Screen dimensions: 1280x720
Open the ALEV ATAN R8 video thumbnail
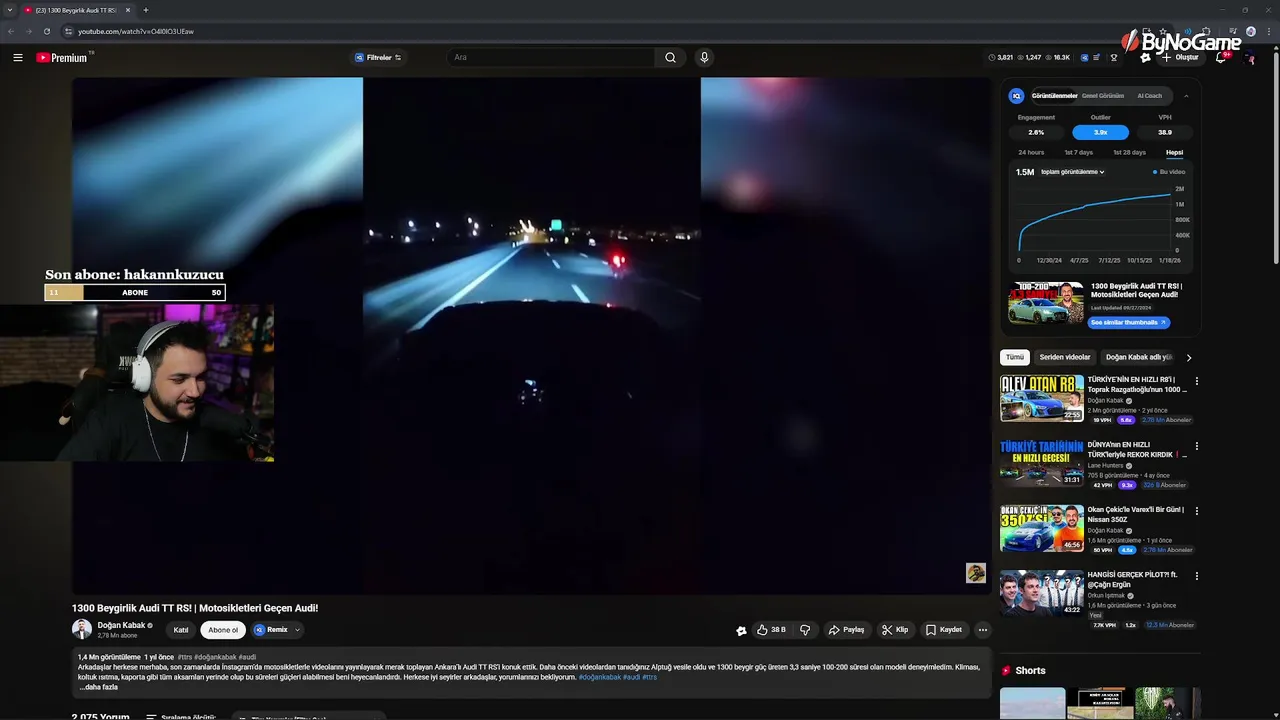(1042, 398)
